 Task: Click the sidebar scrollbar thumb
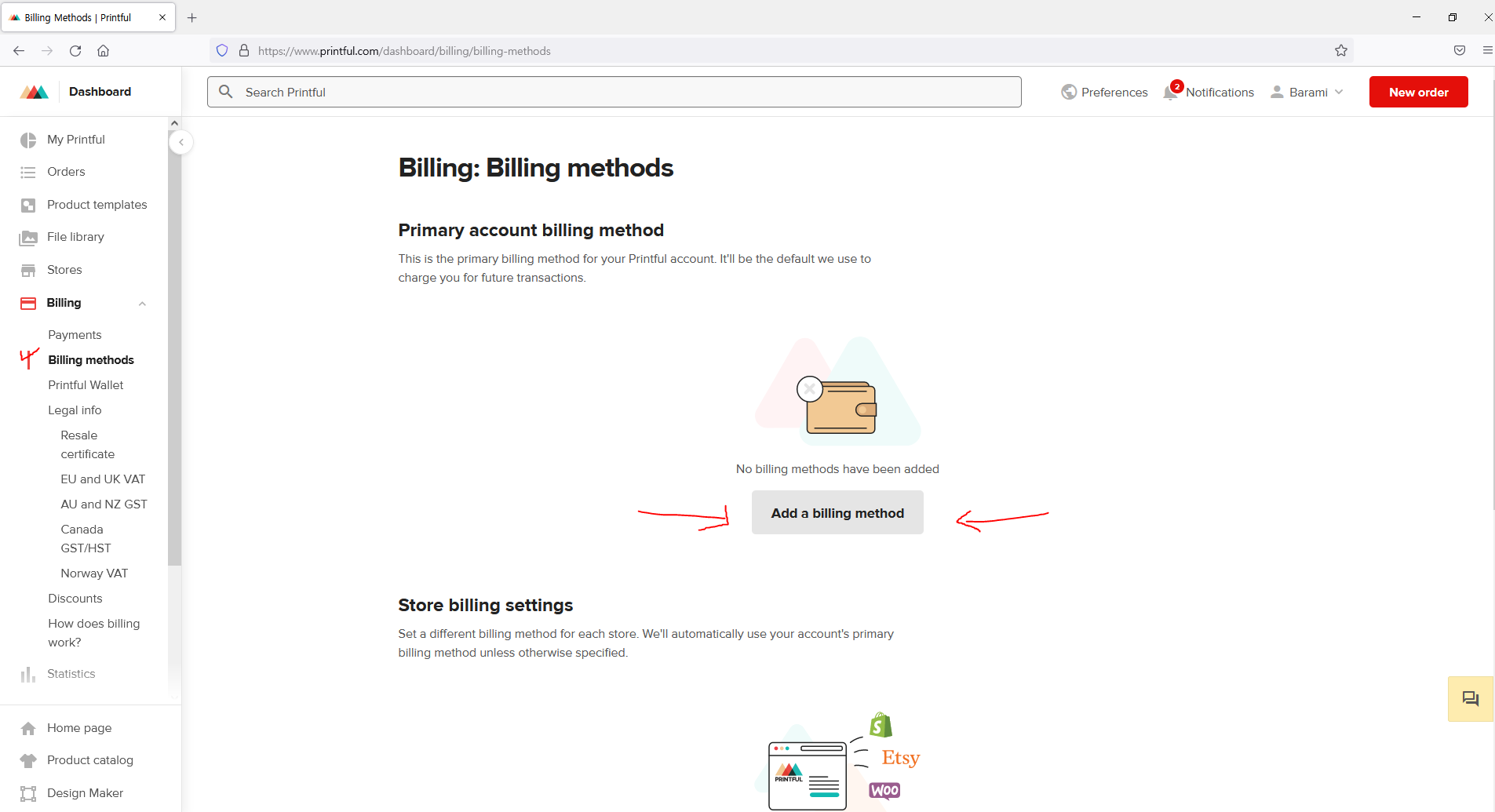[x=174, y=348]
